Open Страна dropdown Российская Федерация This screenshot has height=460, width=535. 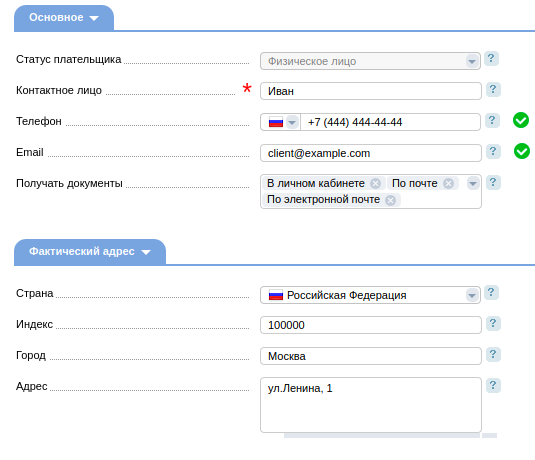(x=371, y=295)
